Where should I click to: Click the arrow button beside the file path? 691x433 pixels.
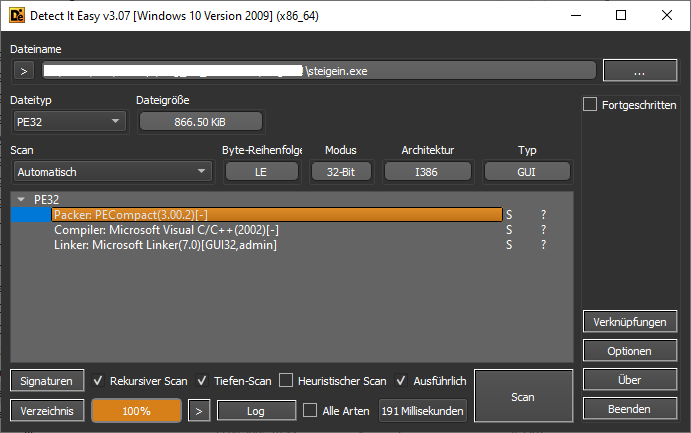click(x=25, y=70)
